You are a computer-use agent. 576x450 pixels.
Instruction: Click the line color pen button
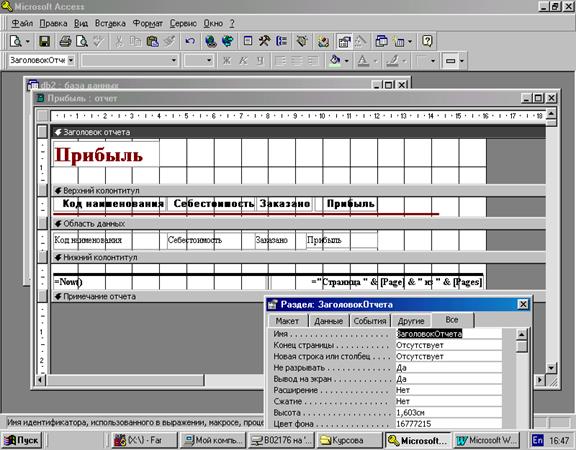click(392, 60)
